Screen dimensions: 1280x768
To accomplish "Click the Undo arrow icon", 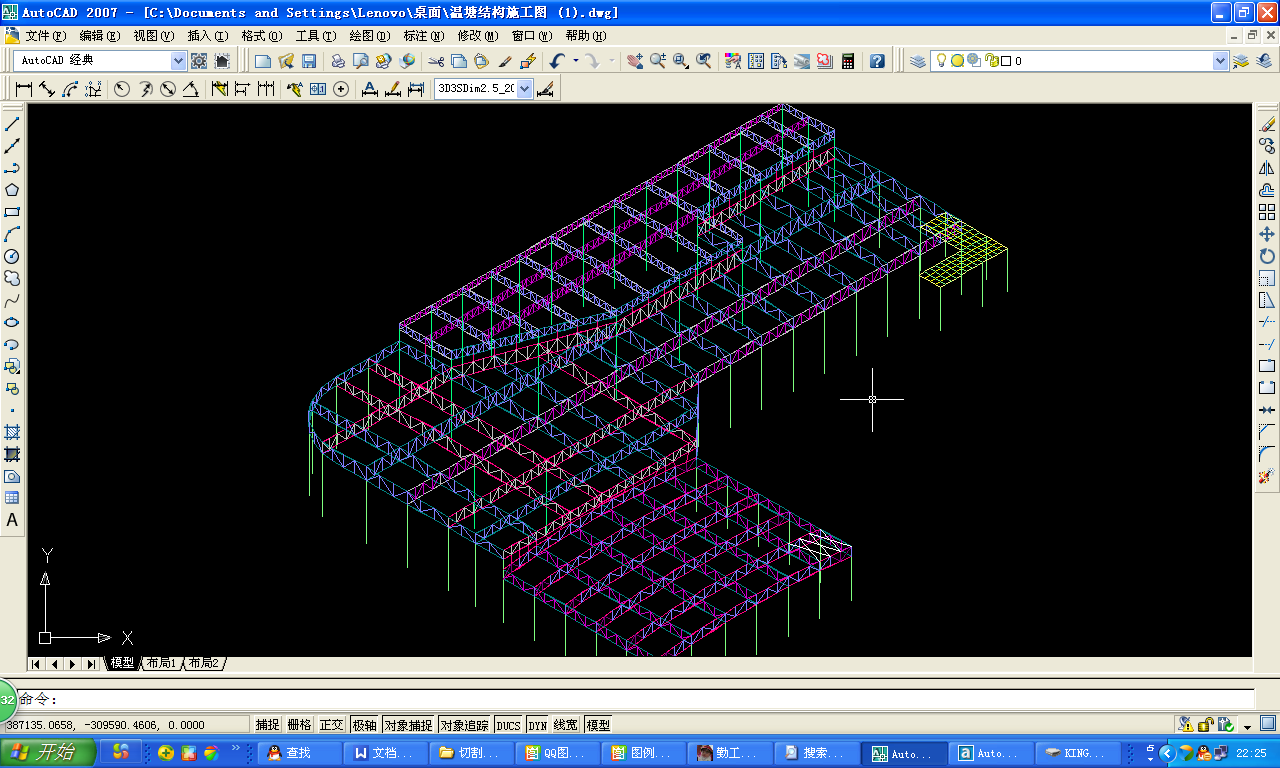I will pyautogui.click(x=558, y=61).
